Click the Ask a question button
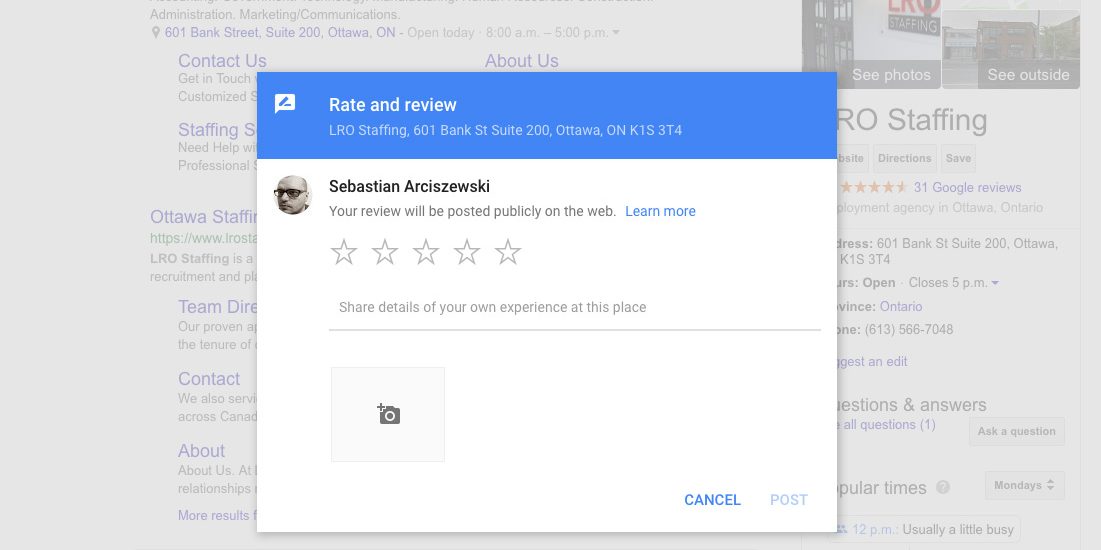Screen dimensions: 1101x550 point(1016,431)
